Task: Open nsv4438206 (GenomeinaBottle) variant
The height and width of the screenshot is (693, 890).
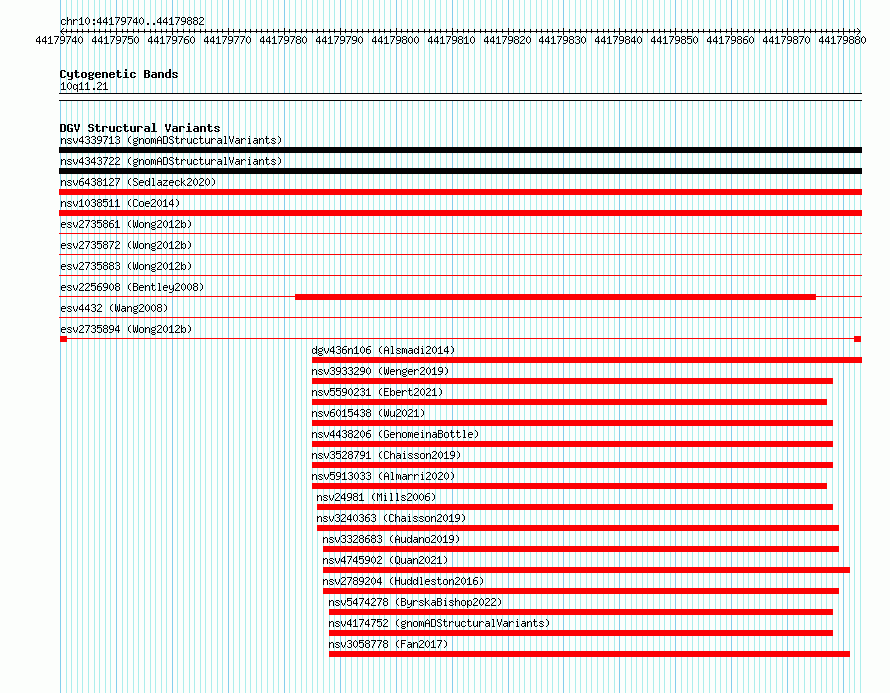Action: click(395, 434)
